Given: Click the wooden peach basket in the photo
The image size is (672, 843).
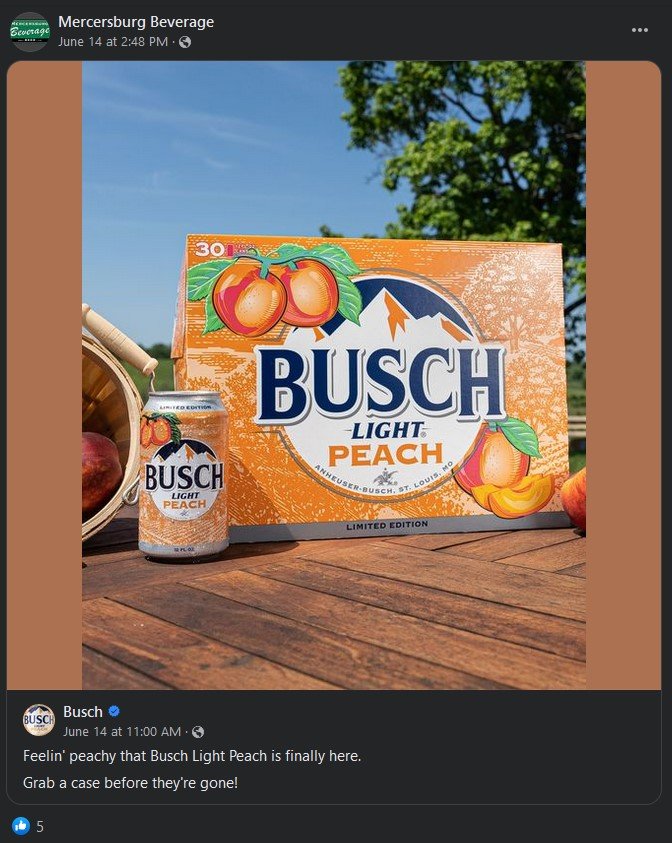Looking at the screenshot, I should 110,425.
